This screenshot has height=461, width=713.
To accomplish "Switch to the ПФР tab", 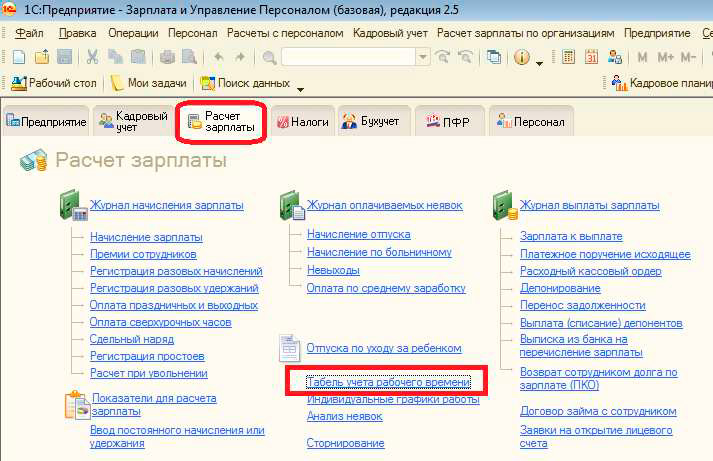I will [449, 121].
